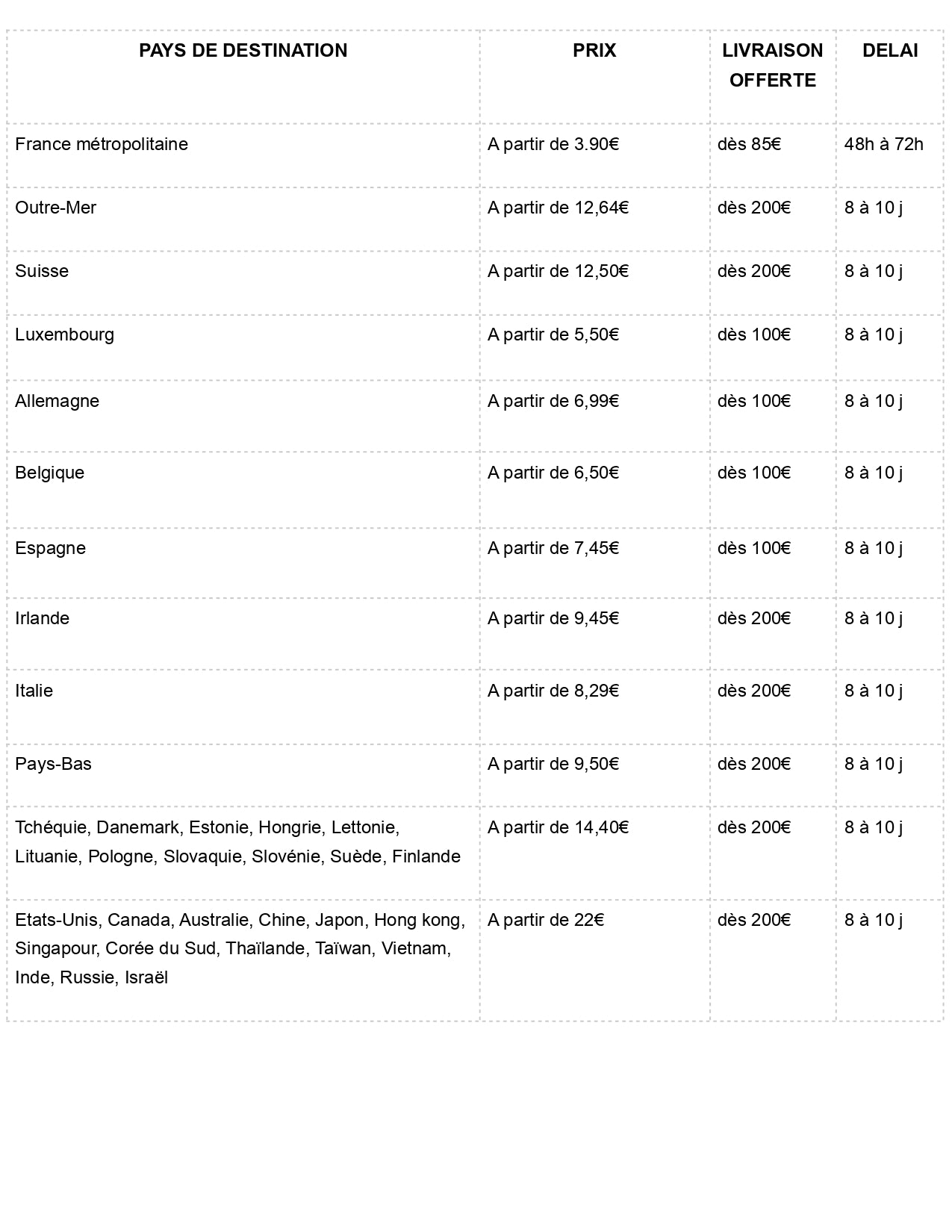The width and height of the screenshot is (952, 1232).
Task: Click the PRIX column header
Action: coord(594,51)
